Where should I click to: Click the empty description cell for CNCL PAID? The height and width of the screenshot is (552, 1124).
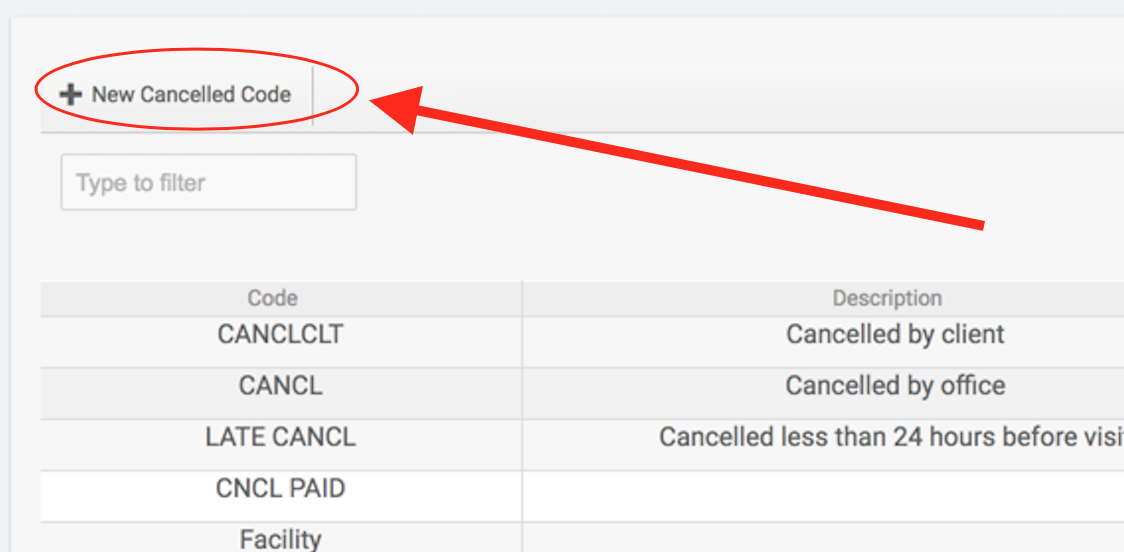[x=822, y=489]
